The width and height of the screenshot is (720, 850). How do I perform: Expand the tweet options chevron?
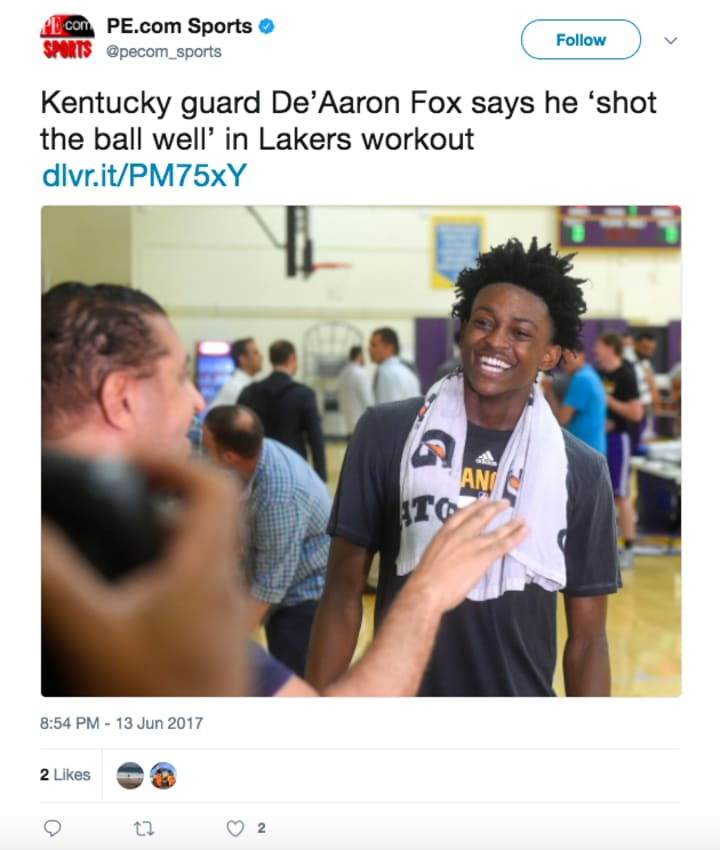click(x=671, y=41)
